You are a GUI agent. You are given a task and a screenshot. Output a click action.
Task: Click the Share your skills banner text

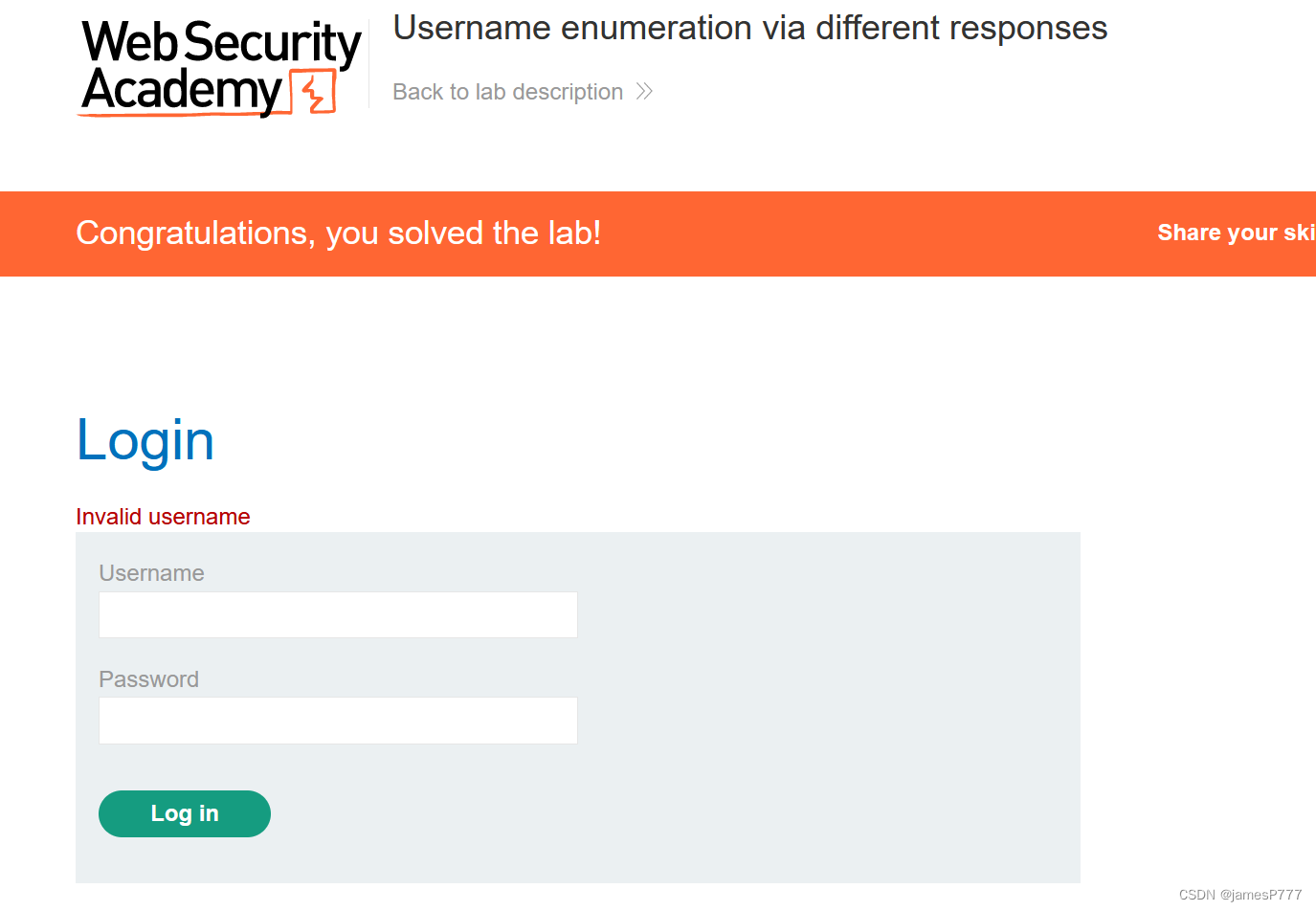[1235, 233]
